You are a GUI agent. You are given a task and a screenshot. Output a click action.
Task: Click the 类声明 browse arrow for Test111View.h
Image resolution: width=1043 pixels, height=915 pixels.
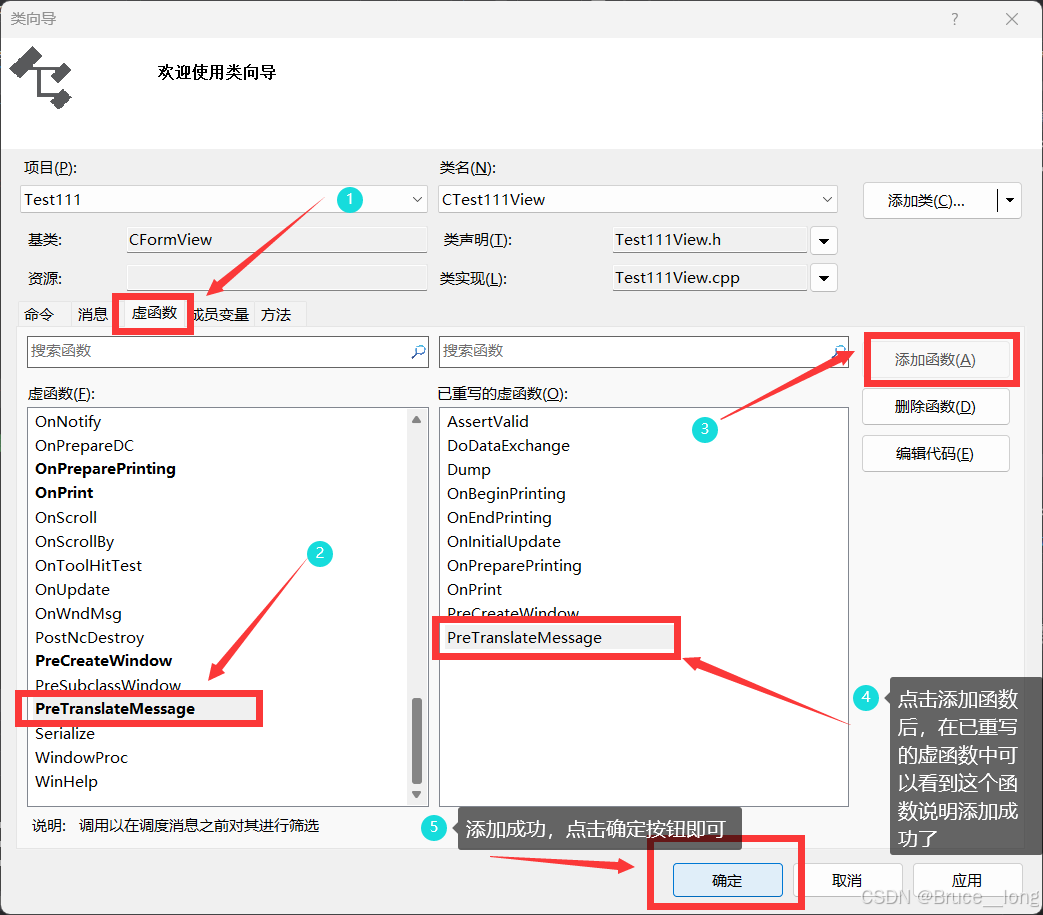(x=823, y=240)
